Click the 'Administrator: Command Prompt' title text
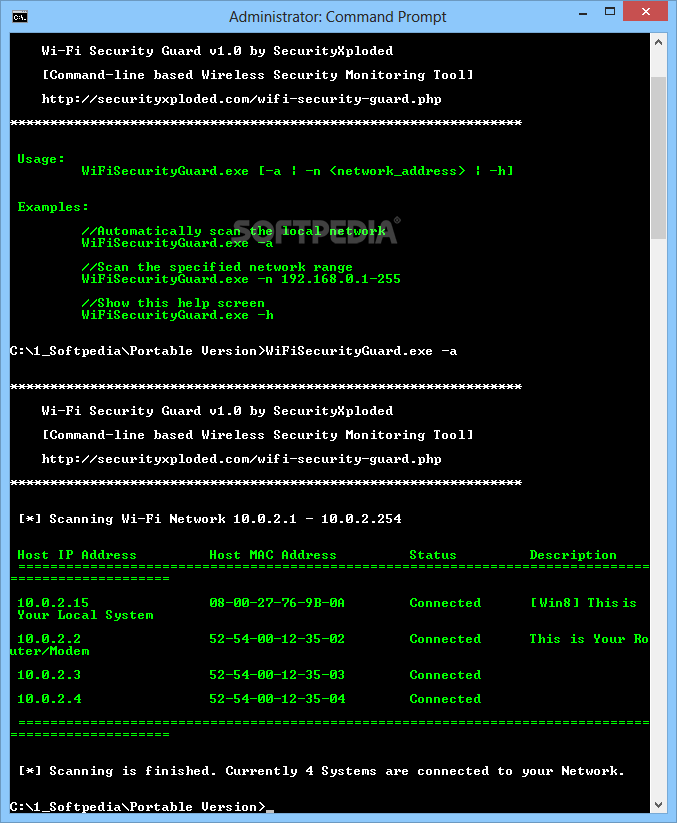677x823 pixels. (337, 17)
